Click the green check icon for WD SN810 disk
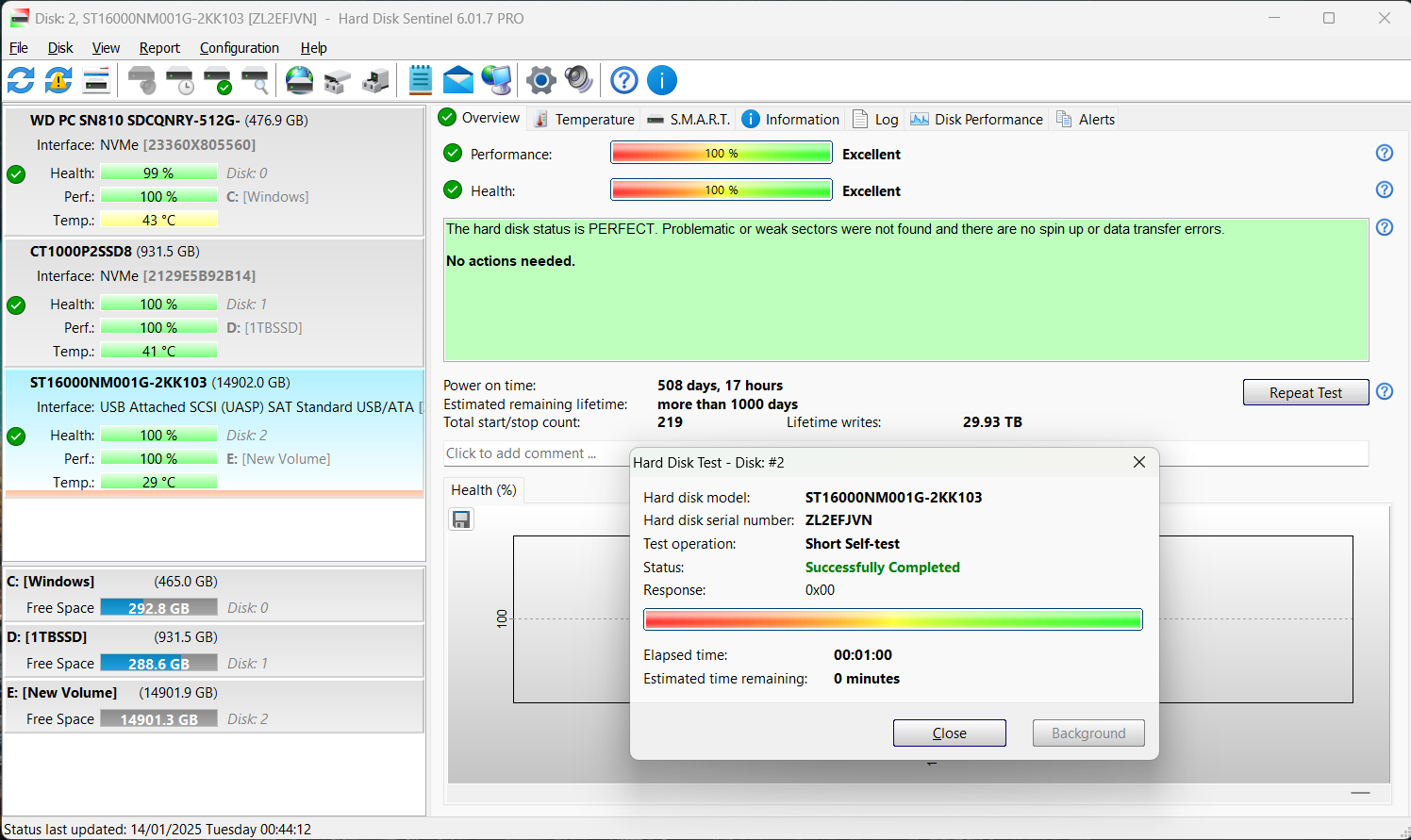This screenshot has width=1411, height=840. [x=16, y=173]
